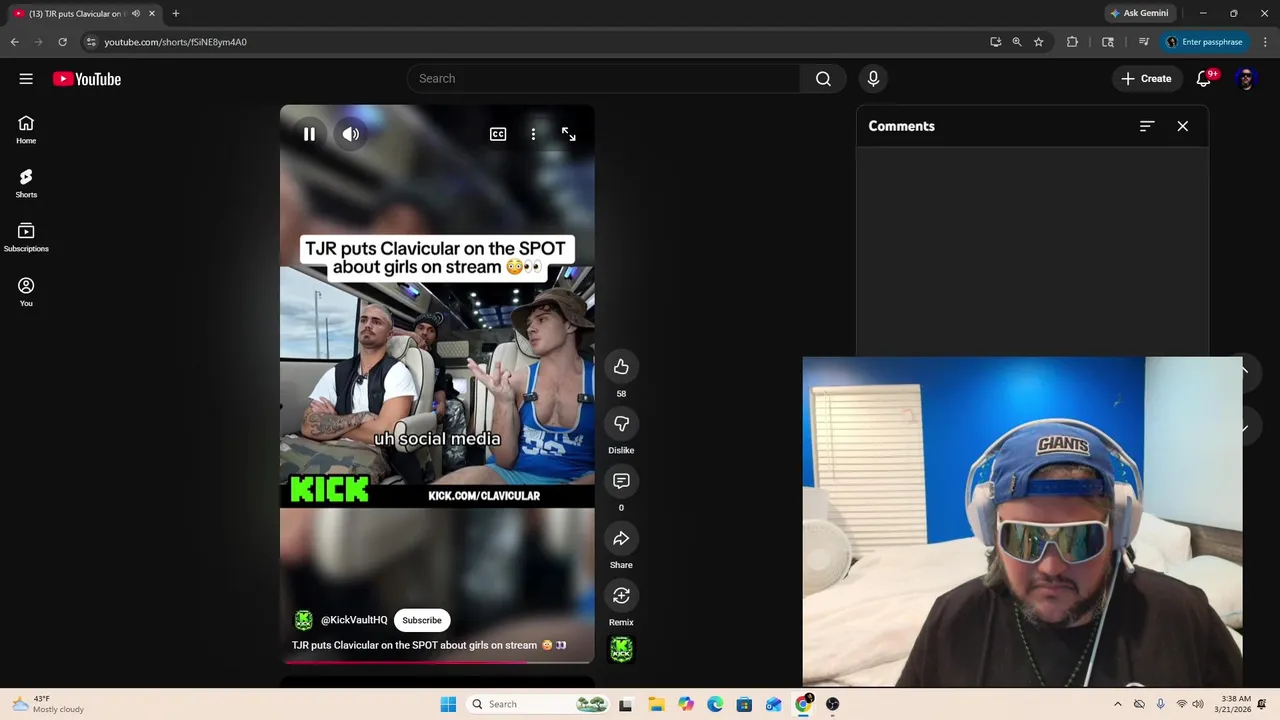View site information in address bar
The height and width of the screenshot is (720, 1280).
91,42
